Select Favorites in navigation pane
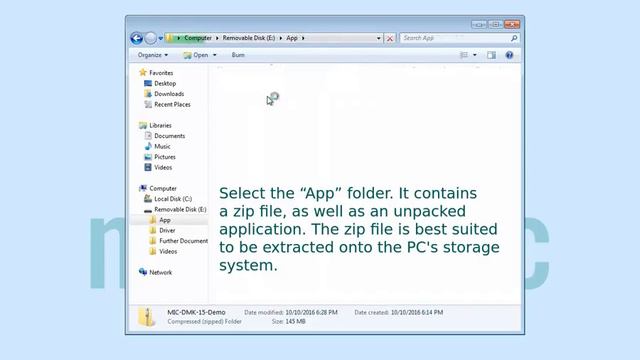The width and height of the screenshot is (640, 360). pos(161,73)
